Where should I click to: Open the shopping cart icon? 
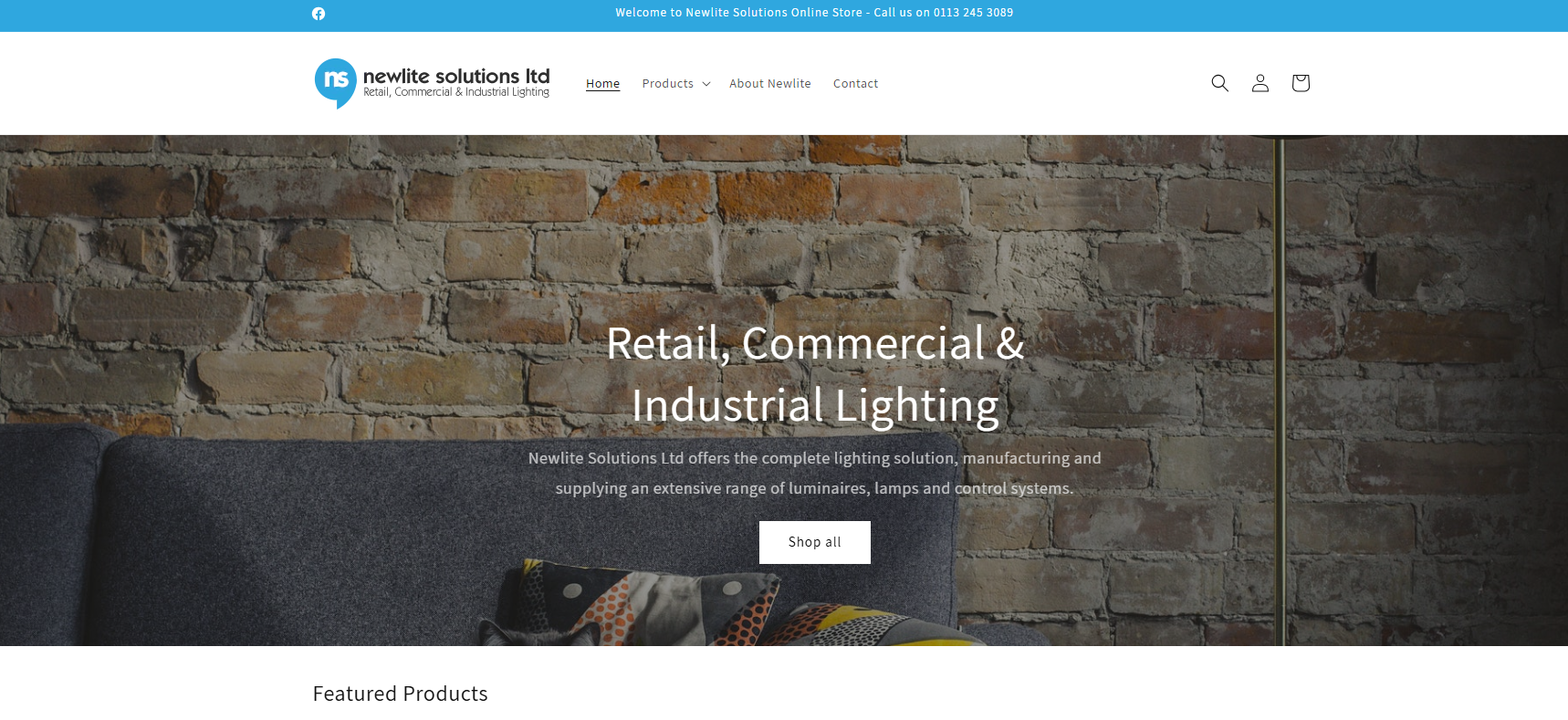pos(1301,83)
